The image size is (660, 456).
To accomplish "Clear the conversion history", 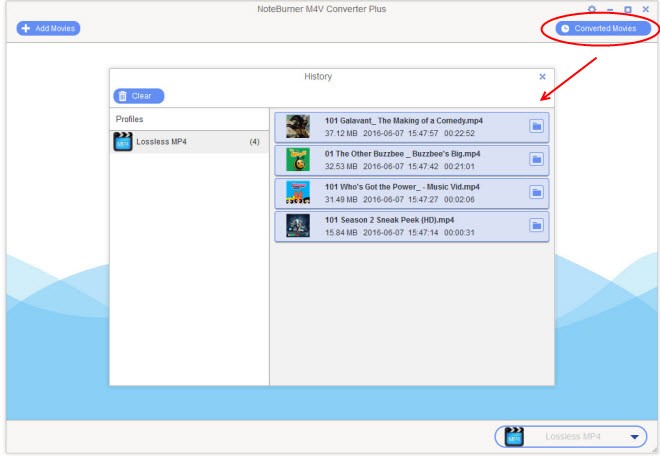I will pos(138,96).
